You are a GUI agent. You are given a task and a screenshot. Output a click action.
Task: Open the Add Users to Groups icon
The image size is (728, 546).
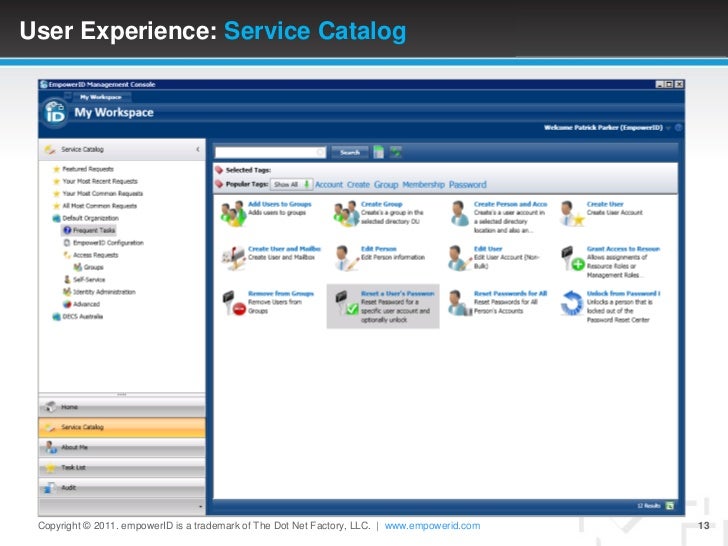[x=233, y=214]
